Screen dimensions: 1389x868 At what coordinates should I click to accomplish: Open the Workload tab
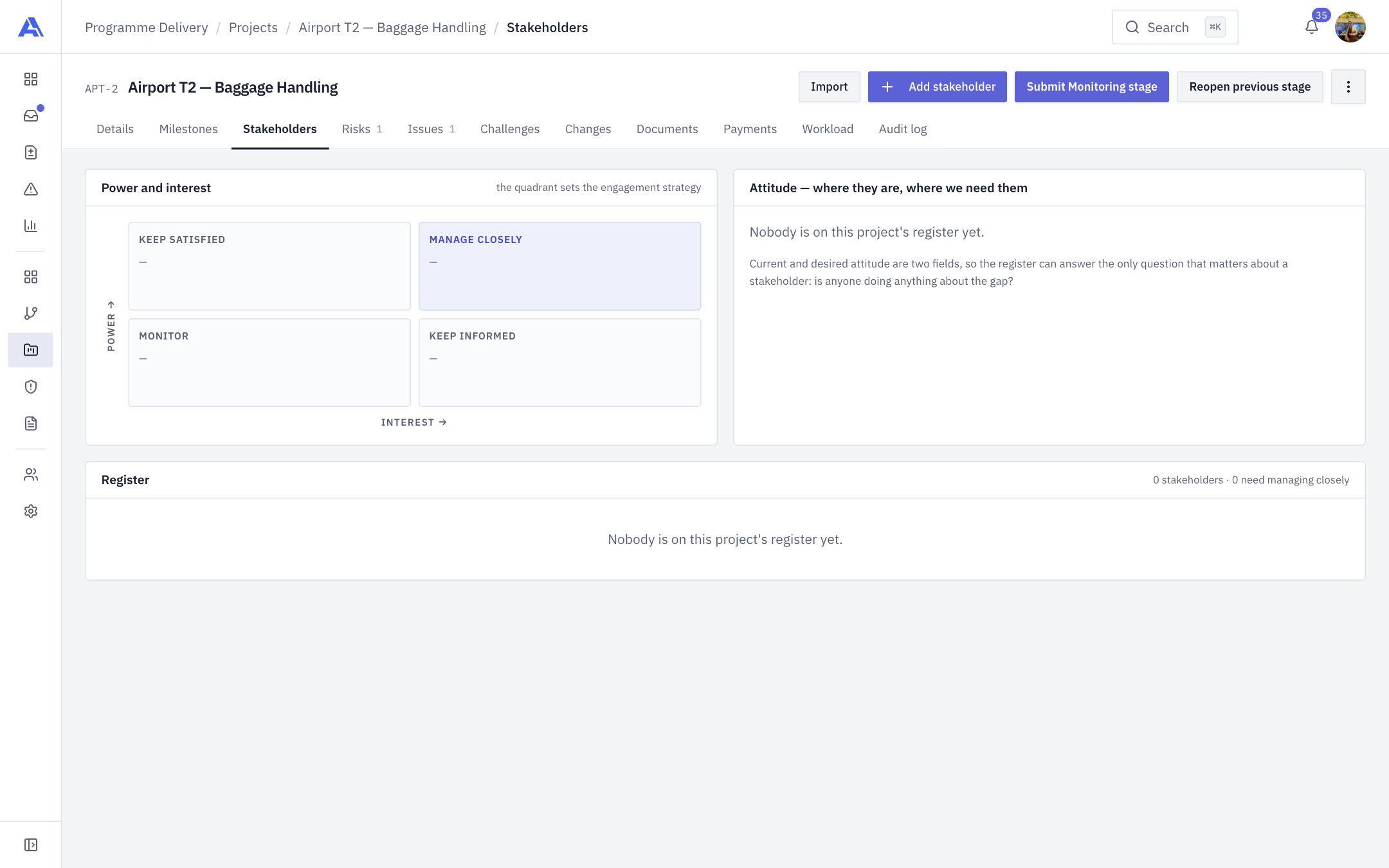pyautogui.click(x=828, y=129)
